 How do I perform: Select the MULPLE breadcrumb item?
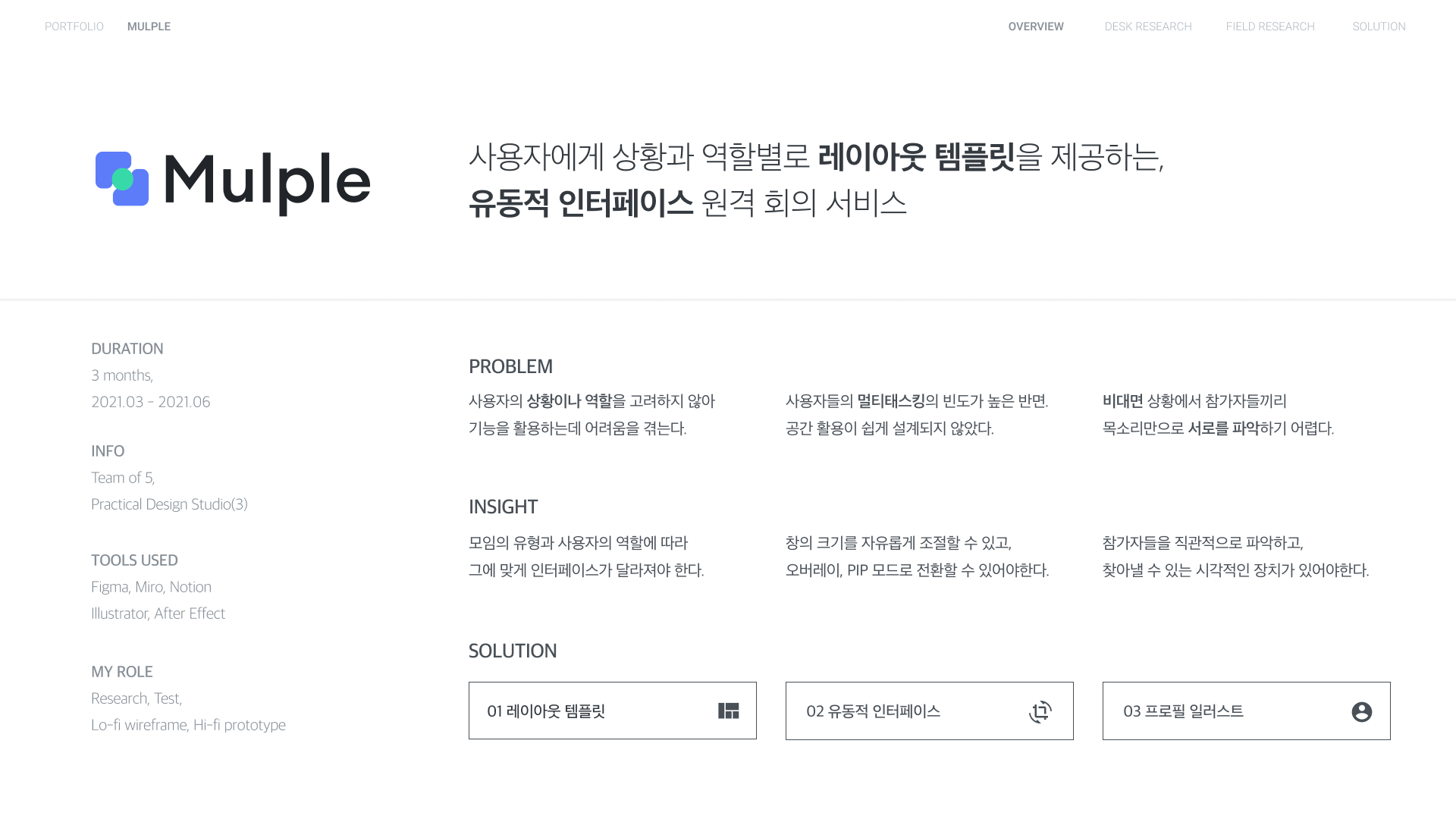point(149,27)
